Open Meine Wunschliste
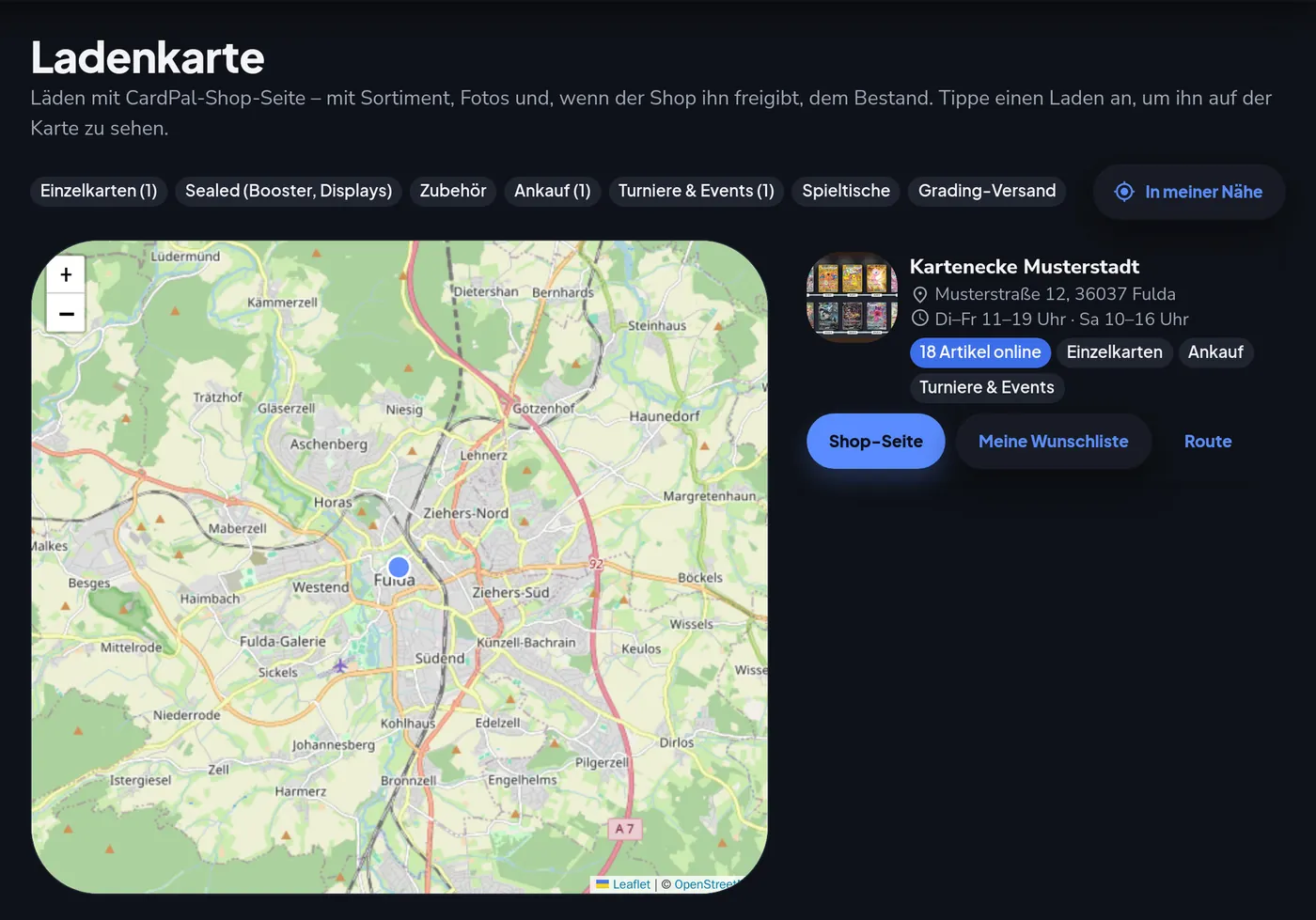Viewport: 1316px width, 920px height. tap(1054, 441)
